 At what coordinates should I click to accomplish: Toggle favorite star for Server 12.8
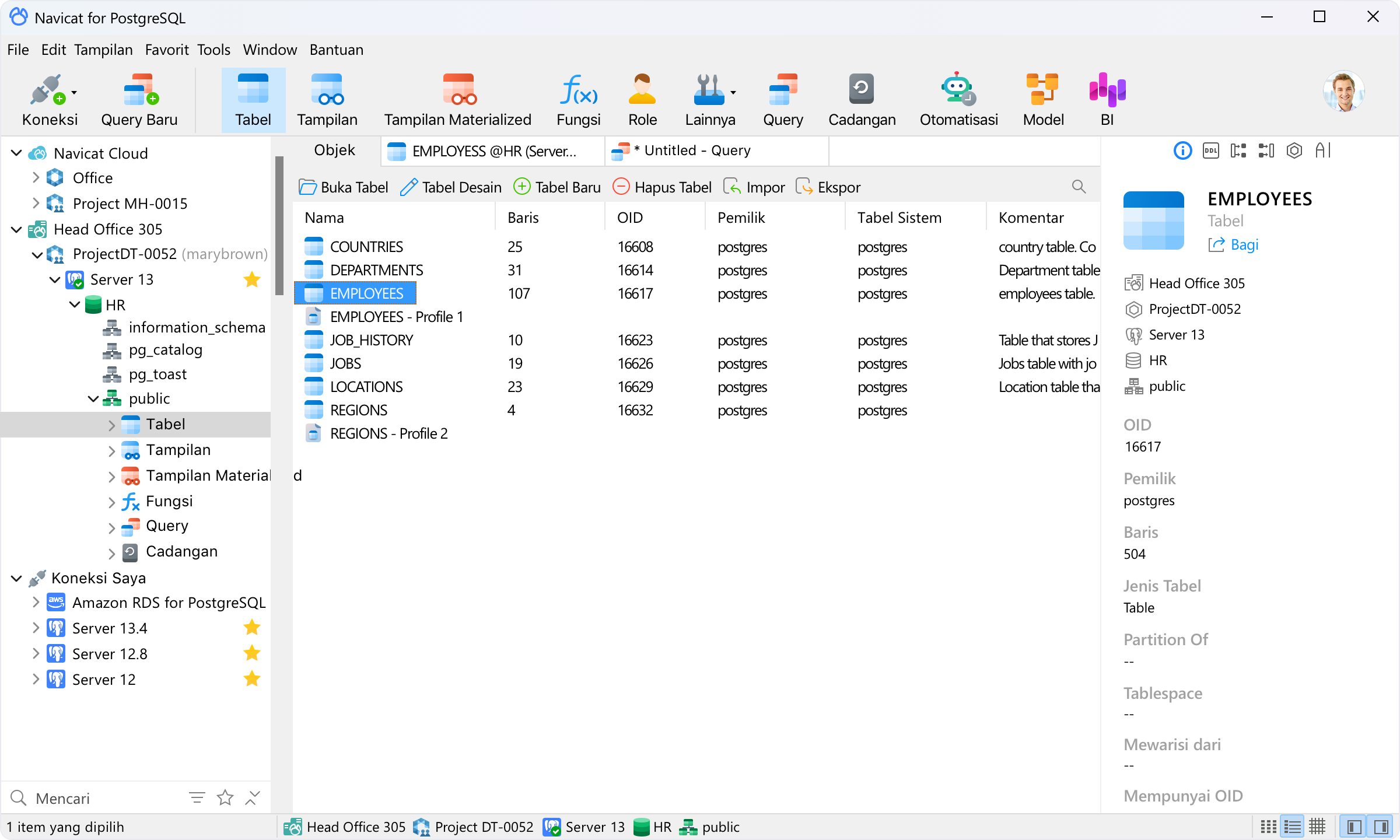[x=252, y=653]
